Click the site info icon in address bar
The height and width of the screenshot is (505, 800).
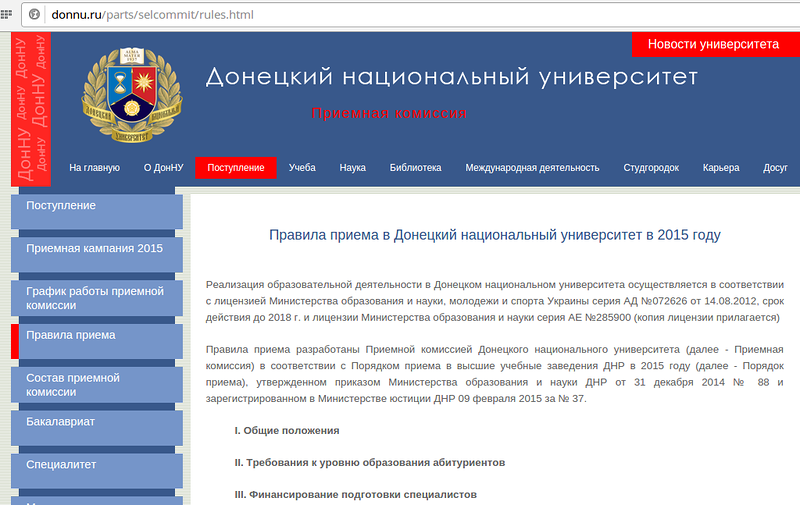pyautogui.click(x=34, y=14)
